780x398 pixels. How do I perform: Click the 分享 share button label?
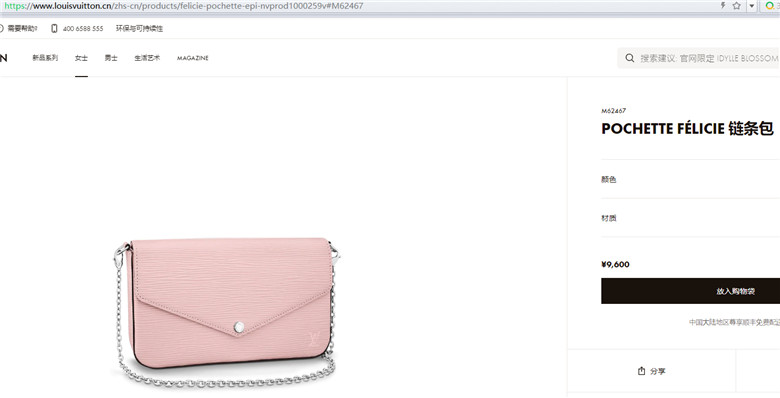tap(658, 371)
